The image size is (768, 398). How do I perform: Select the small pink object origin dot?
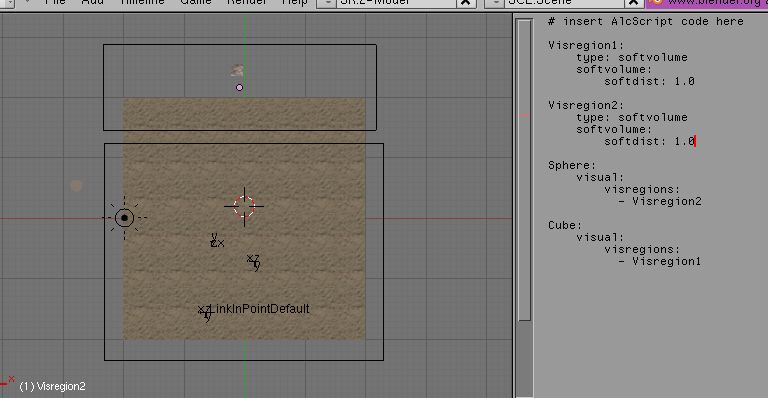[239, 88]
